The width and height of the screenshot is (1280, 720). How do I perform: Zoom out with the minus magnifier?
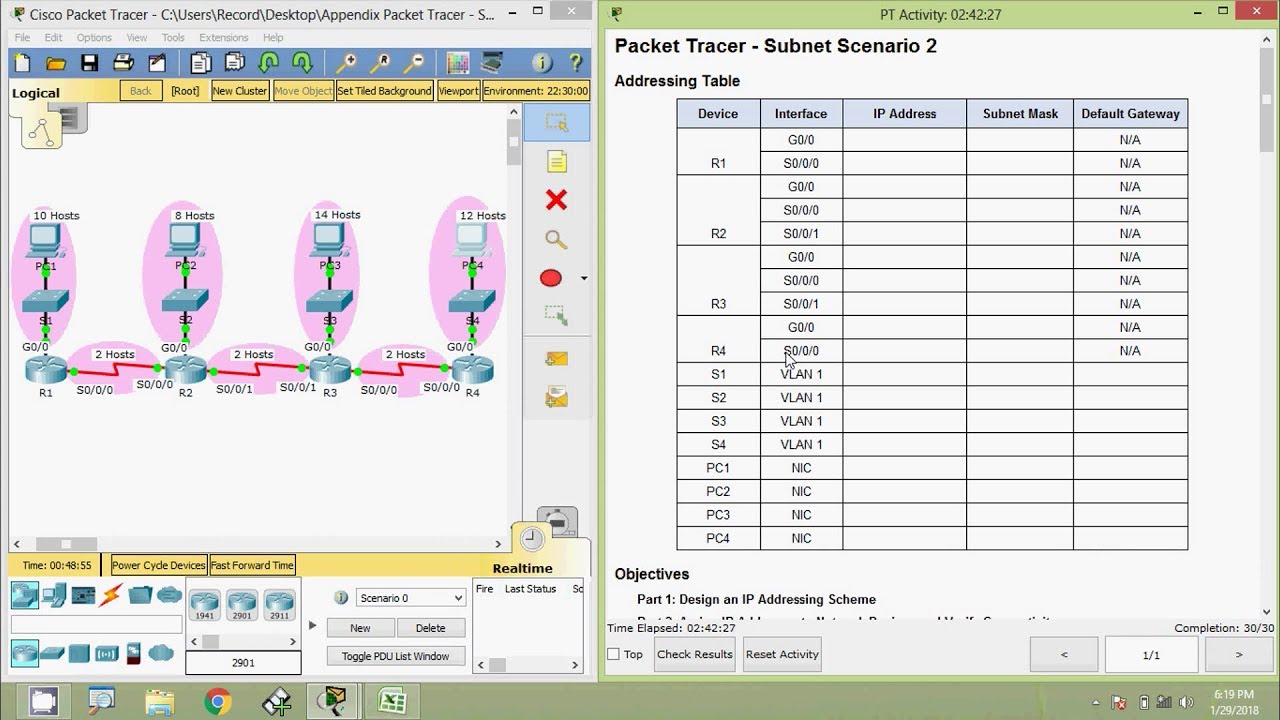coord(413,63)
